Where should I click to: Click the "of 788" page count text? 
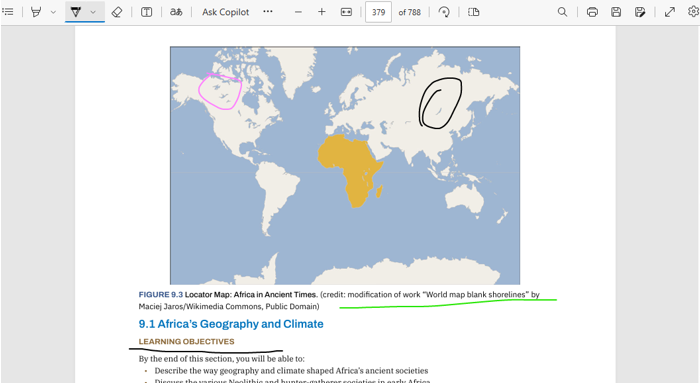pyautogui.click(x=409, y=12)
